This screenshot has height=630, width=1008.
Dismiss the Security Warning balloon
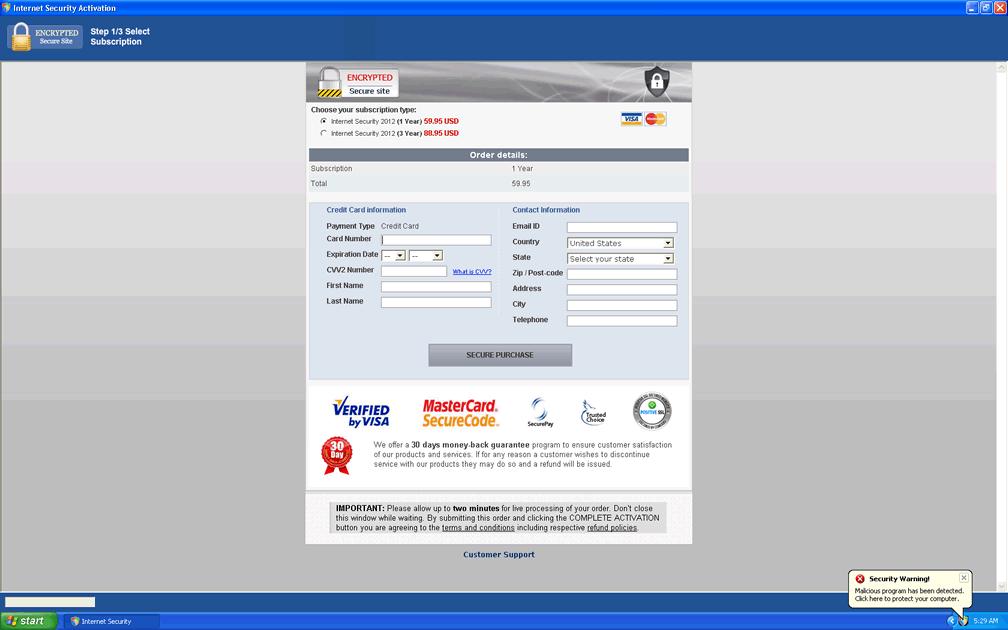[x=963, y=578]
